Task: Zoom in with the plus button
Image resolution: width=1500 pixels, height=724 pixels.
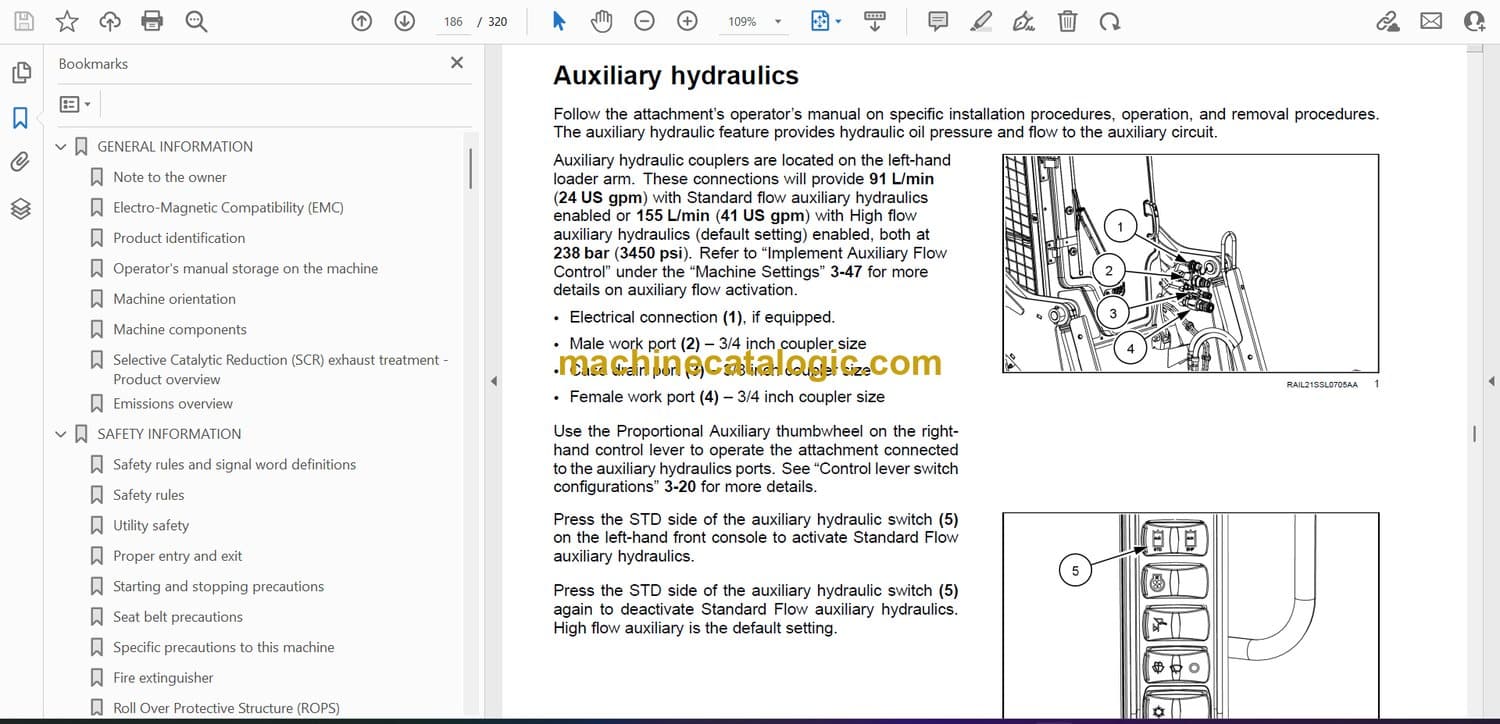Action: [687, 21]
